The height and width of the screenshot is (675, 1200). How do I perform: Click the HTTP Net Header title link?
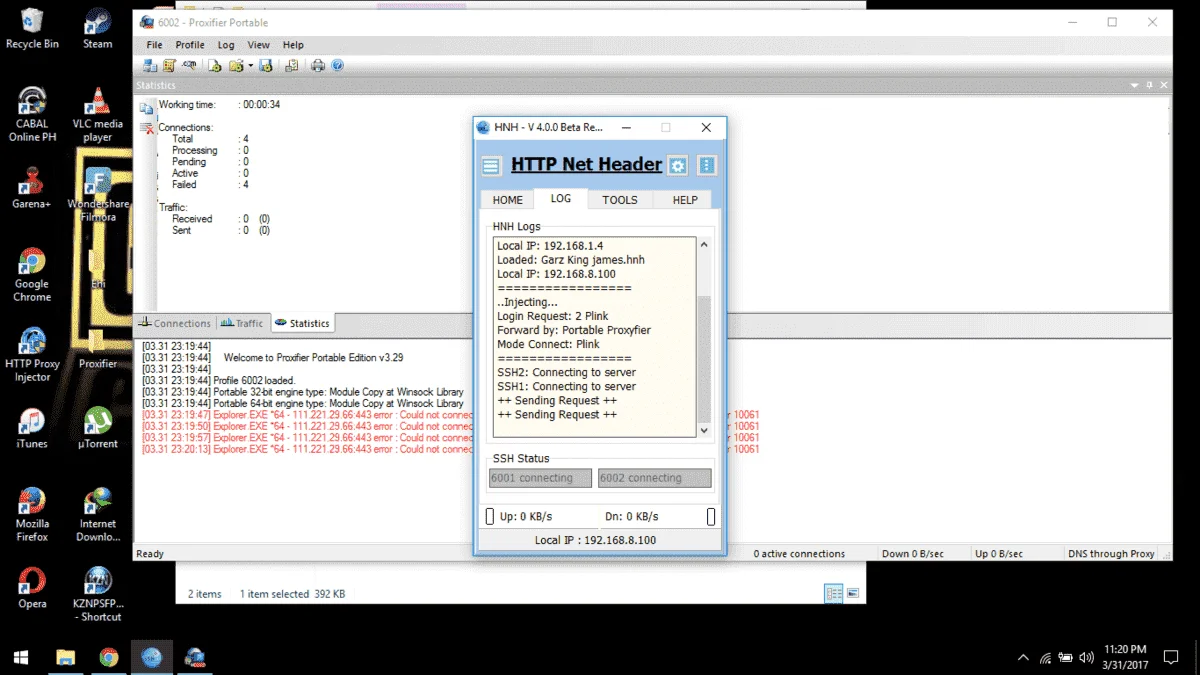[x=586, y=164]
